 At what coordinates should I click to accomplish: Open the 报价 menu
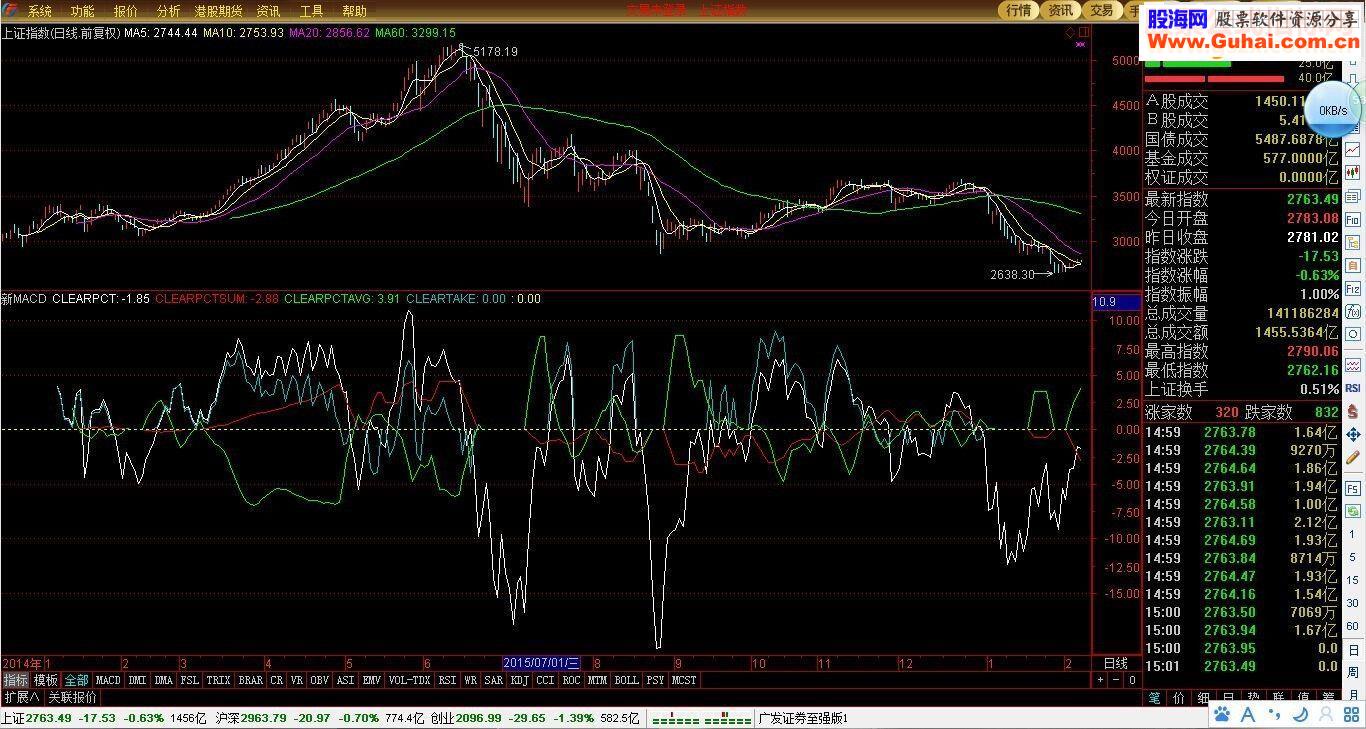(126, 11)
